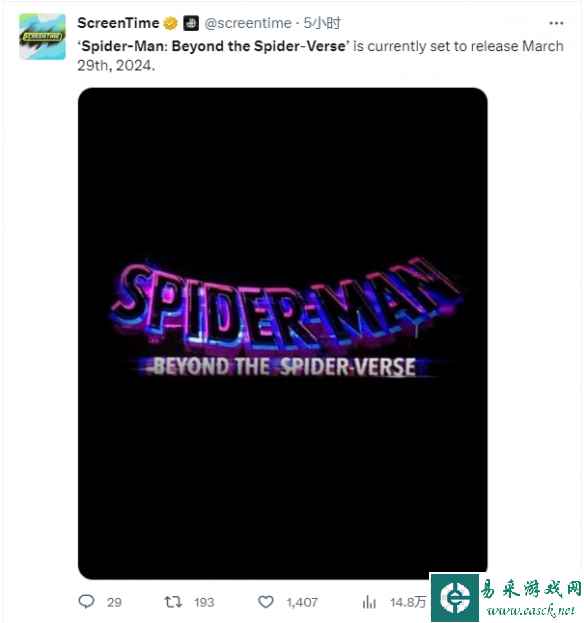Open the three-dot more options menu
Viewport: 584px width, 623px height.
pyautogui.click(x=556, y=23)
